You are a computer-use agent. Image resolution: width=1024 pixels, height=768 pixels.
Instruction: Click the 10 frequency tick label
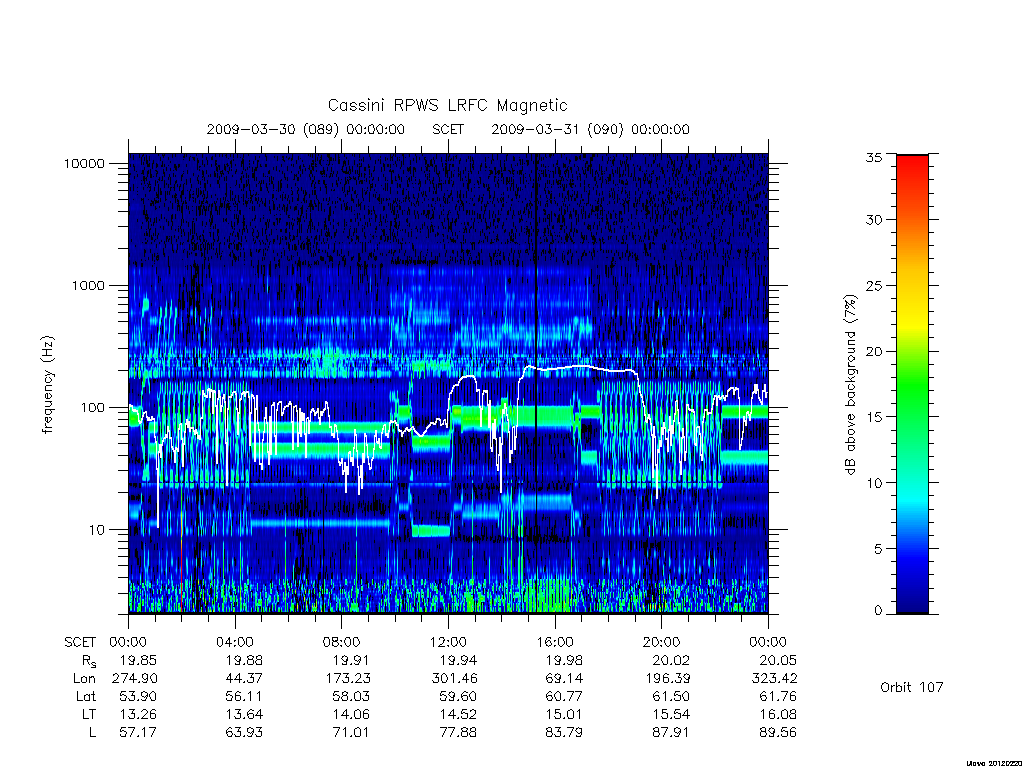(x=97, y=530)
